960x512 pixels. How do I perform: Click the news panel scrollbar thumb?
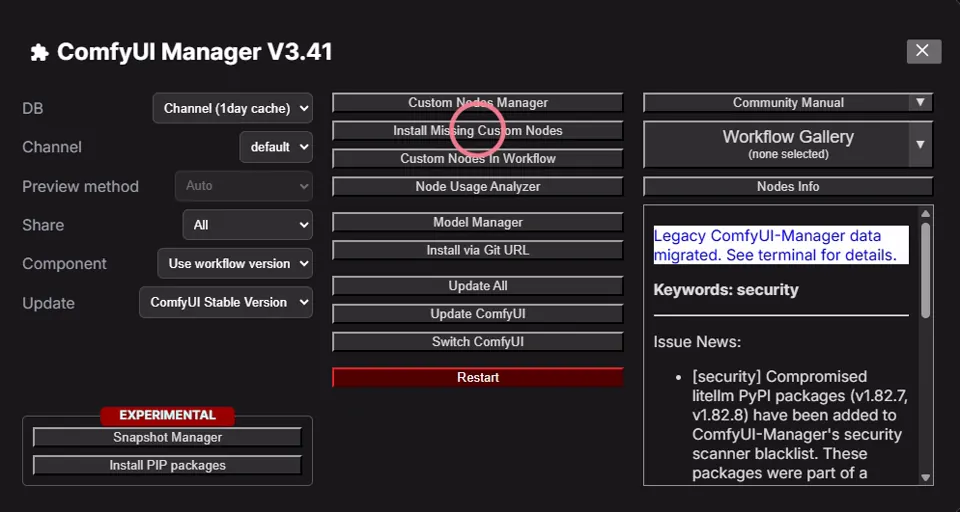925,269
